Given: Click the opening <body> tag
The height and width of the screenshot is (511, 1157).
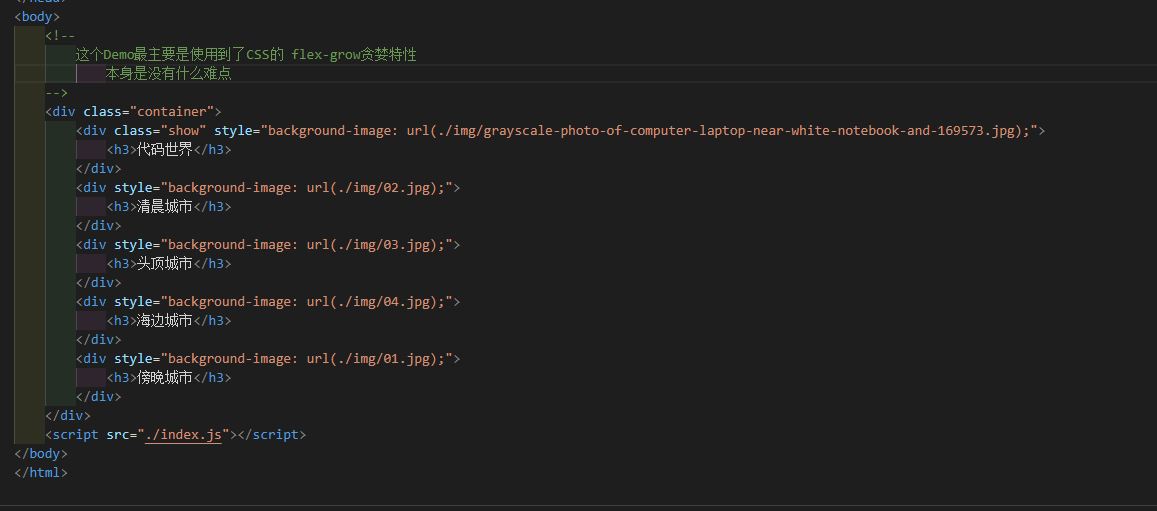Looking at the screenshot, I should pyautogui.click(x=37, y=16).
